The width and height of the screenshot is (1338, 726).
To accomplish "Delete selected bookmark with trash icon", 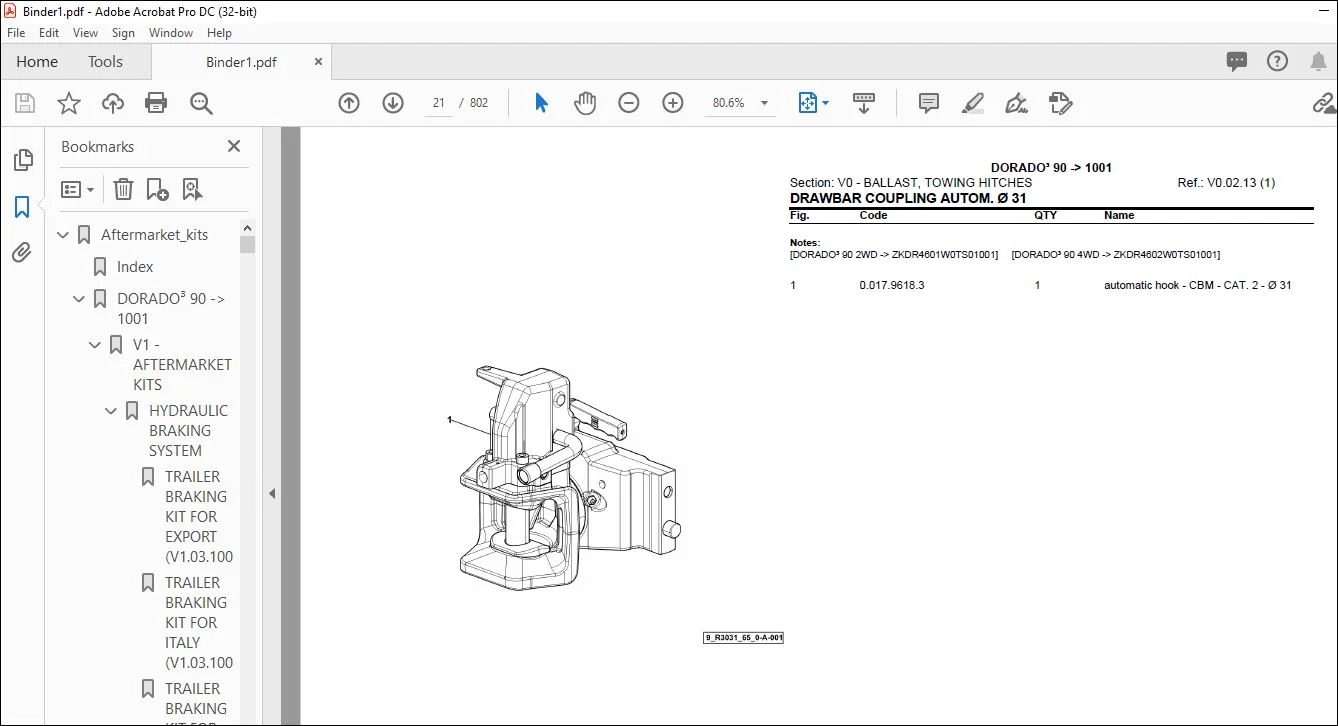I will 123,189.
